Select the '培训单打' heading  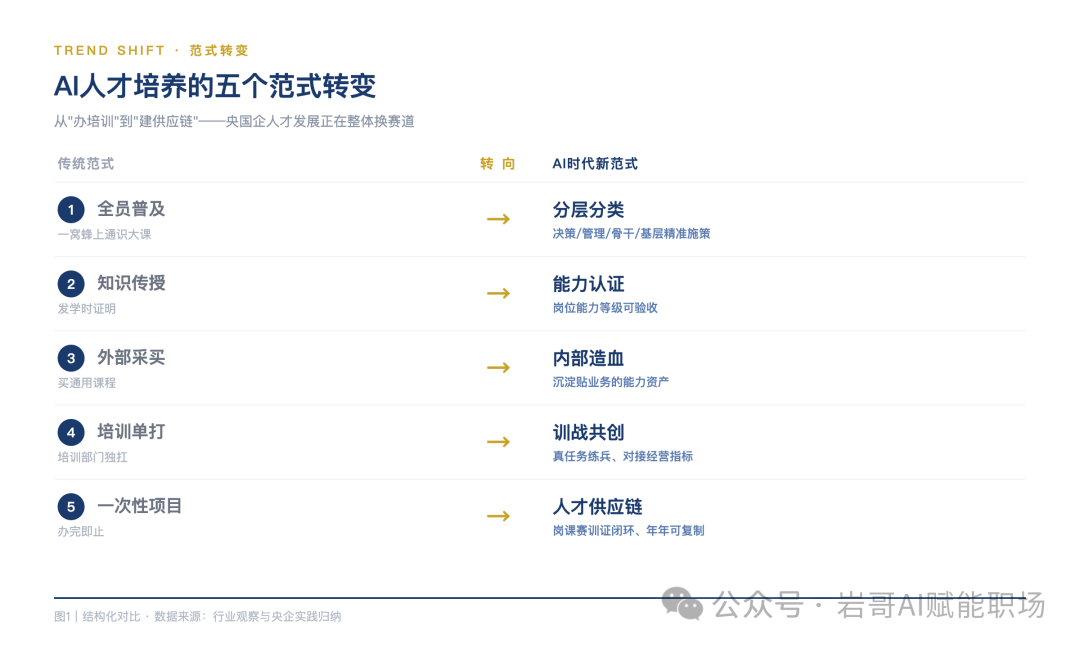pos(131,432)
